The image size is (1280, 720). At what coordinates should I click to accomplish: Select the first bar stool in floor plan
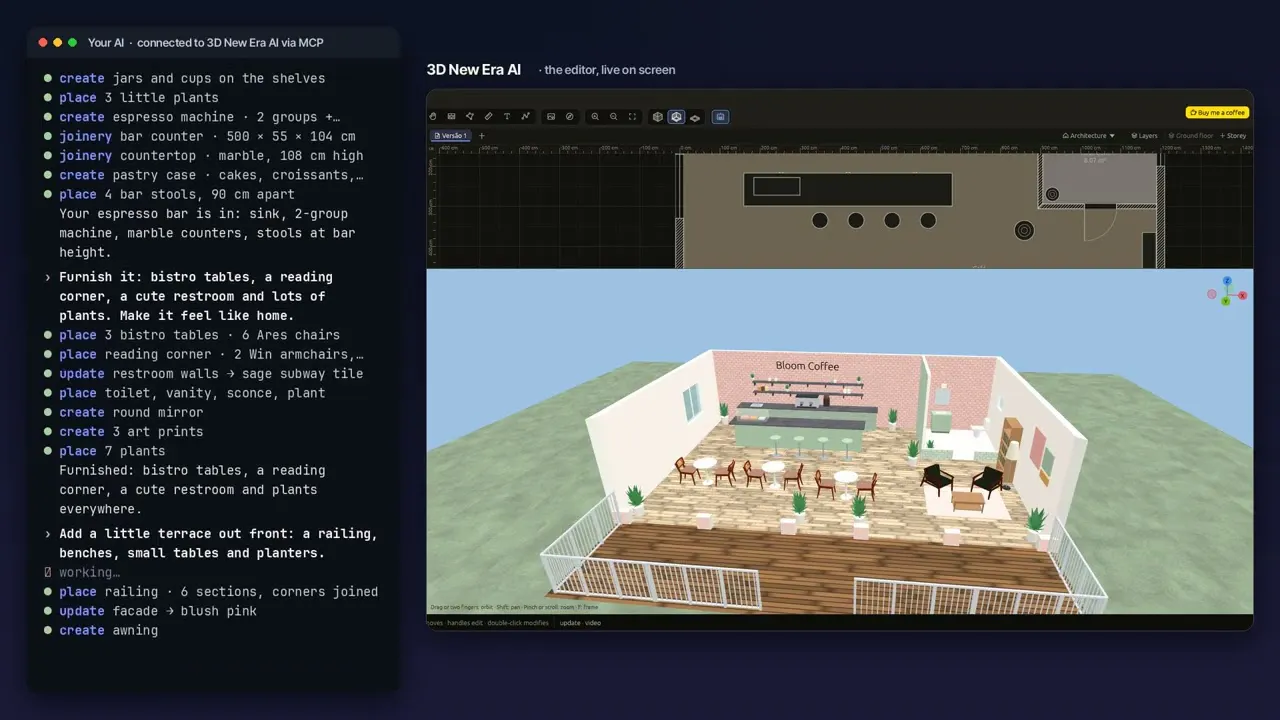point(820,220)
